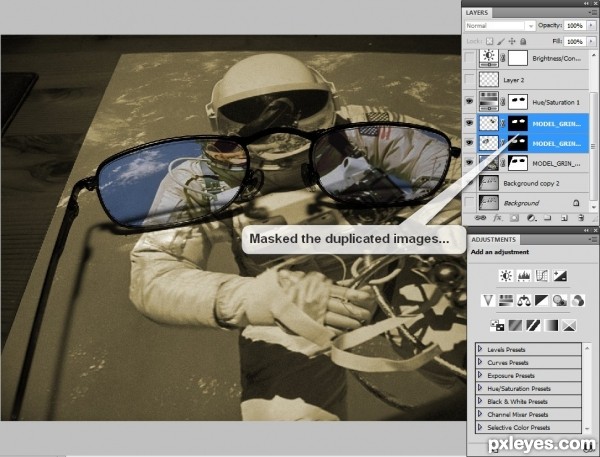This screenshot has height=457, width=600.
Task: Collapse the Layers panel to icons
Action: (x=587, y=3)
